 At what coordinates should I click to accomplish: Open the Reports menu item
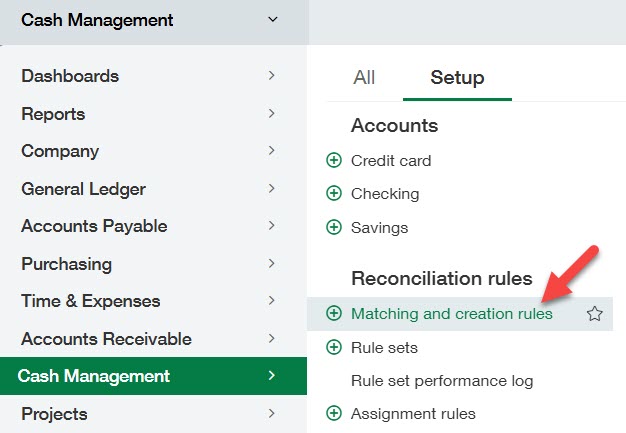(x=53, y=114)
